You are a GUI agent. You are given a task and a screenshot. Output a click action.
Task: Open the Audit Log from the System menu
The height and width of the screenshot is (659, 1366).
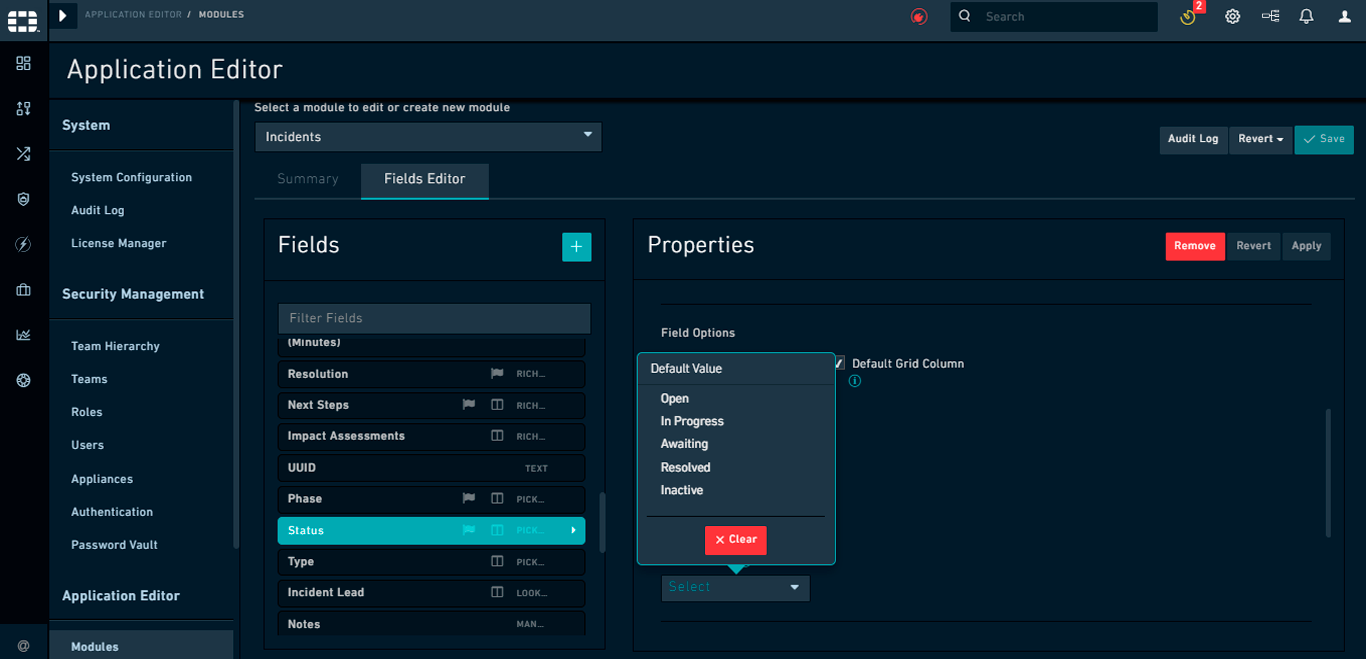tap(97, 210)
